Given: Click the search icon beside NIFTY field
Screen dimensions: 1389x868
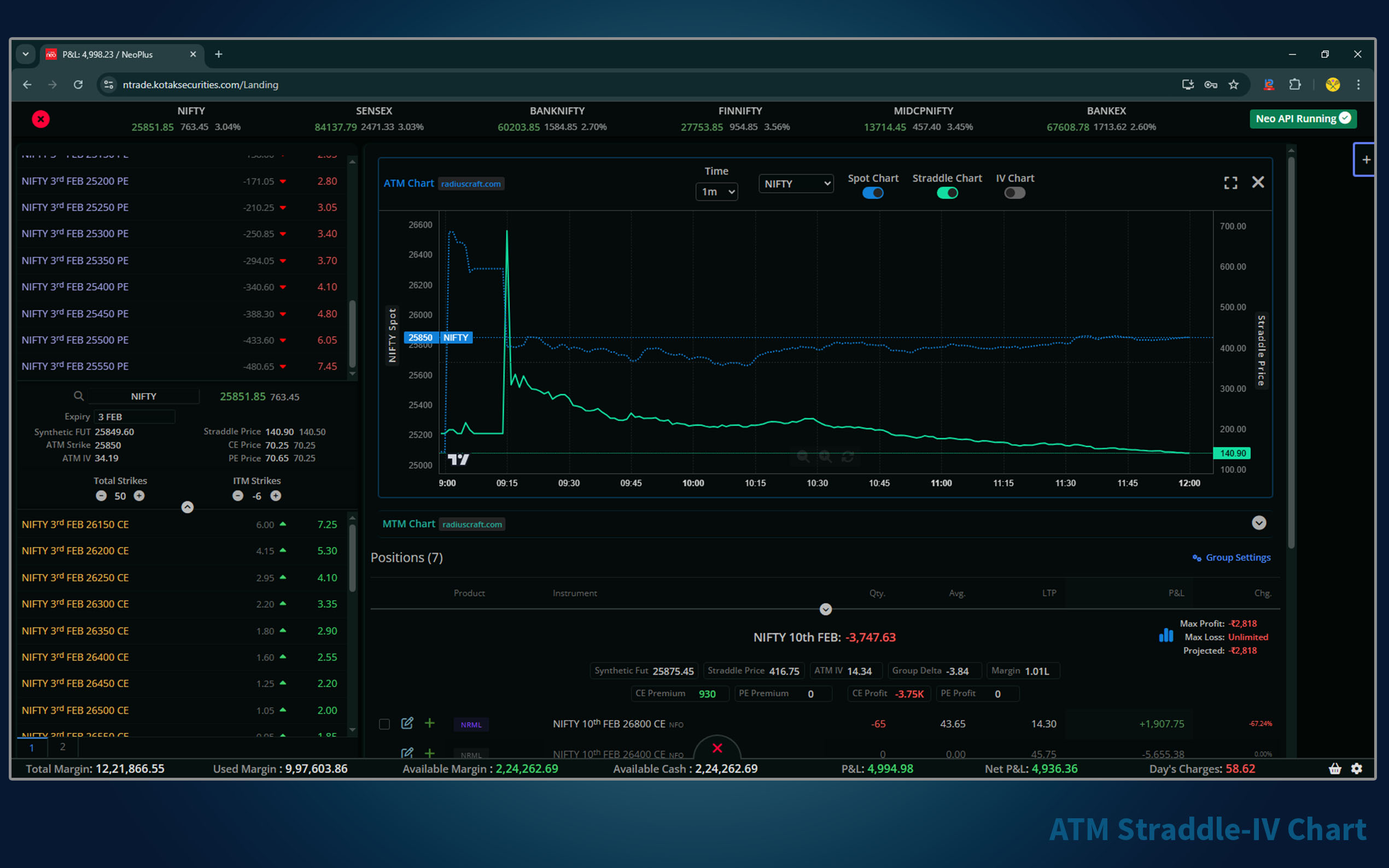Looking at the screenshot, I should point(79,396).
